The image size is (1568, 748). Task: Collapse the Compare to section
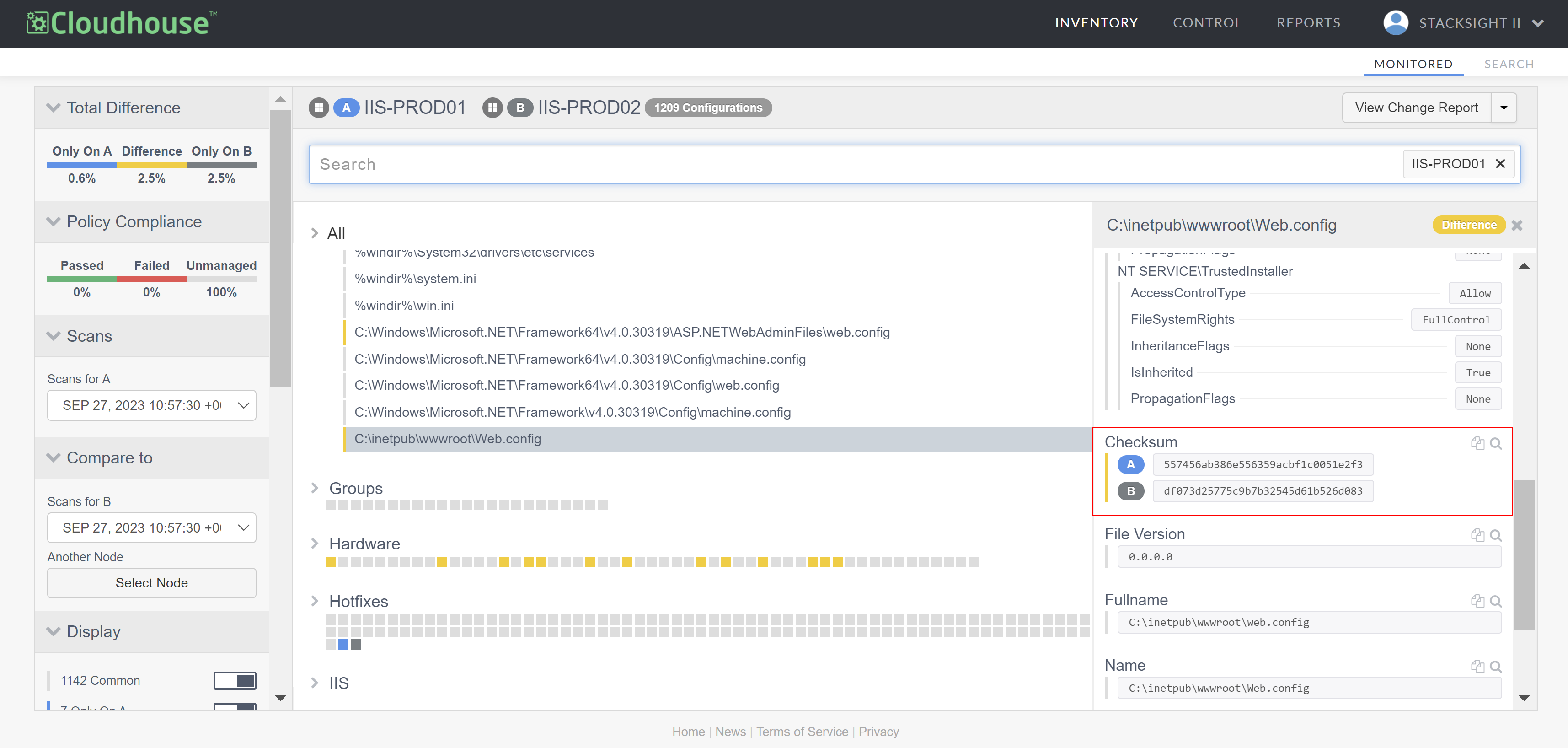(54, 458)
